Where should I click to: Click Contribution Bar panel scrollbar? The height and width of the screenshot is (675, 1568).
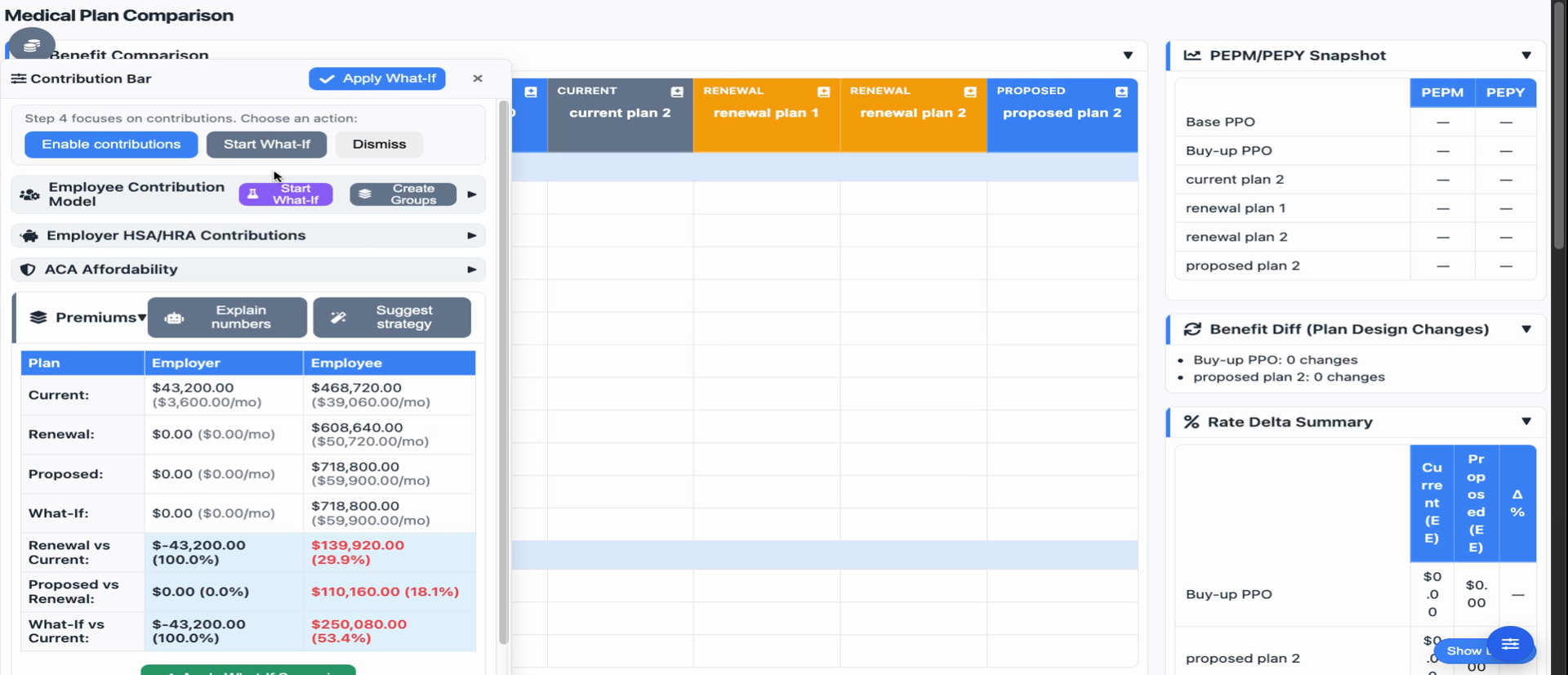point(503,372)
